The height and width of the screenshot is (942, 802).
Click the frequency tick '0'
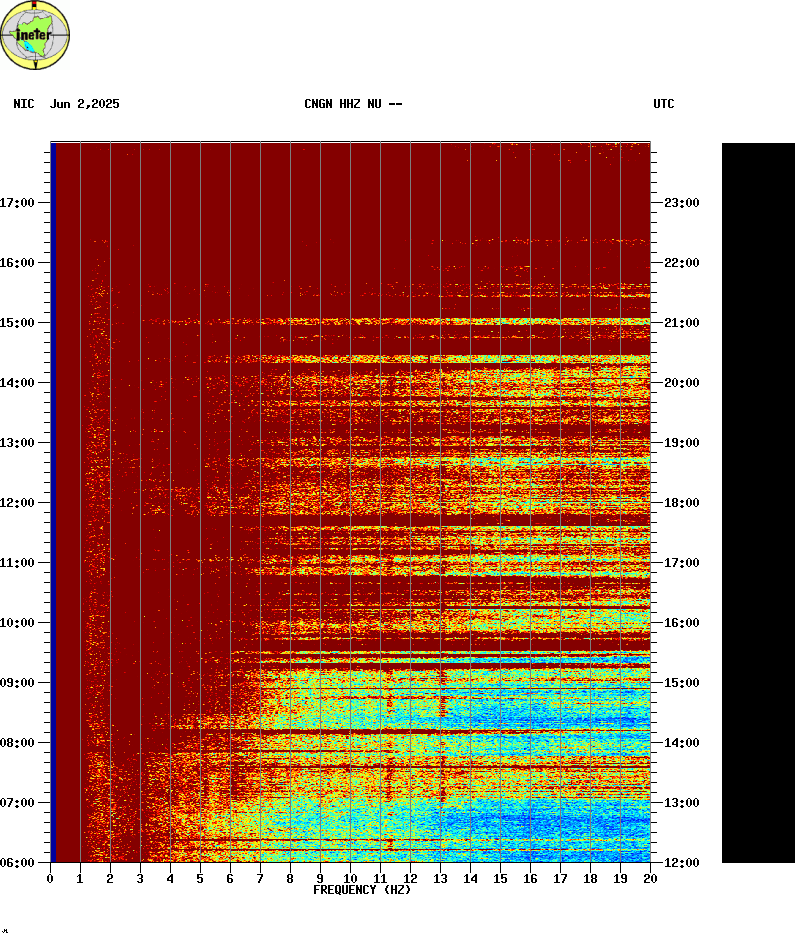50,879
